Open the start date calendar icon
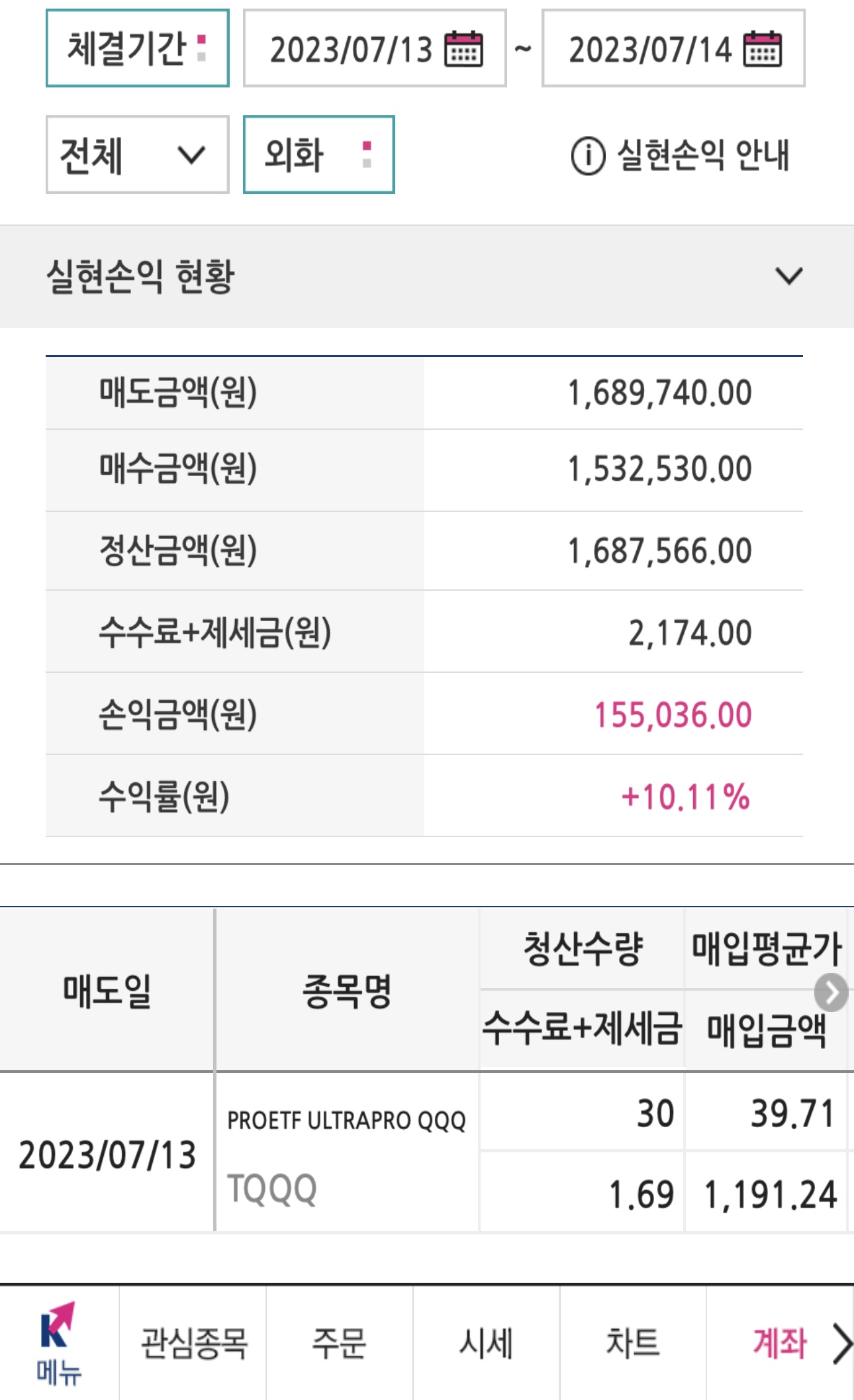 click(x=464, y=49)
